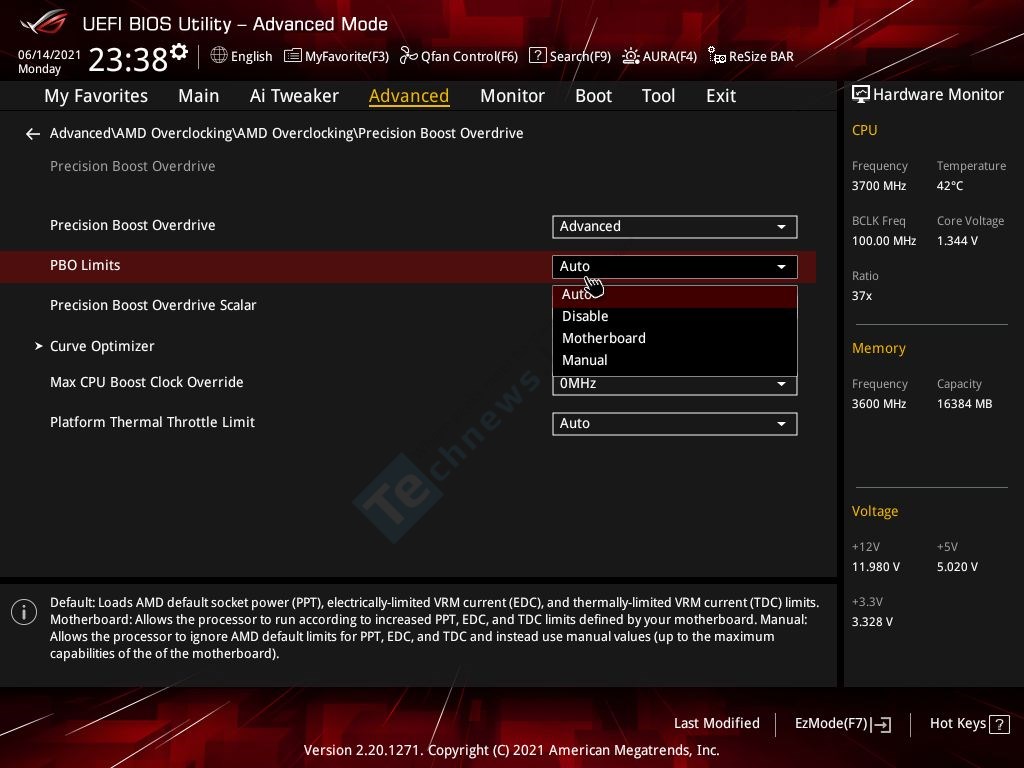
Task: Click the Last Modified button
Action: (x=716, y=724)
